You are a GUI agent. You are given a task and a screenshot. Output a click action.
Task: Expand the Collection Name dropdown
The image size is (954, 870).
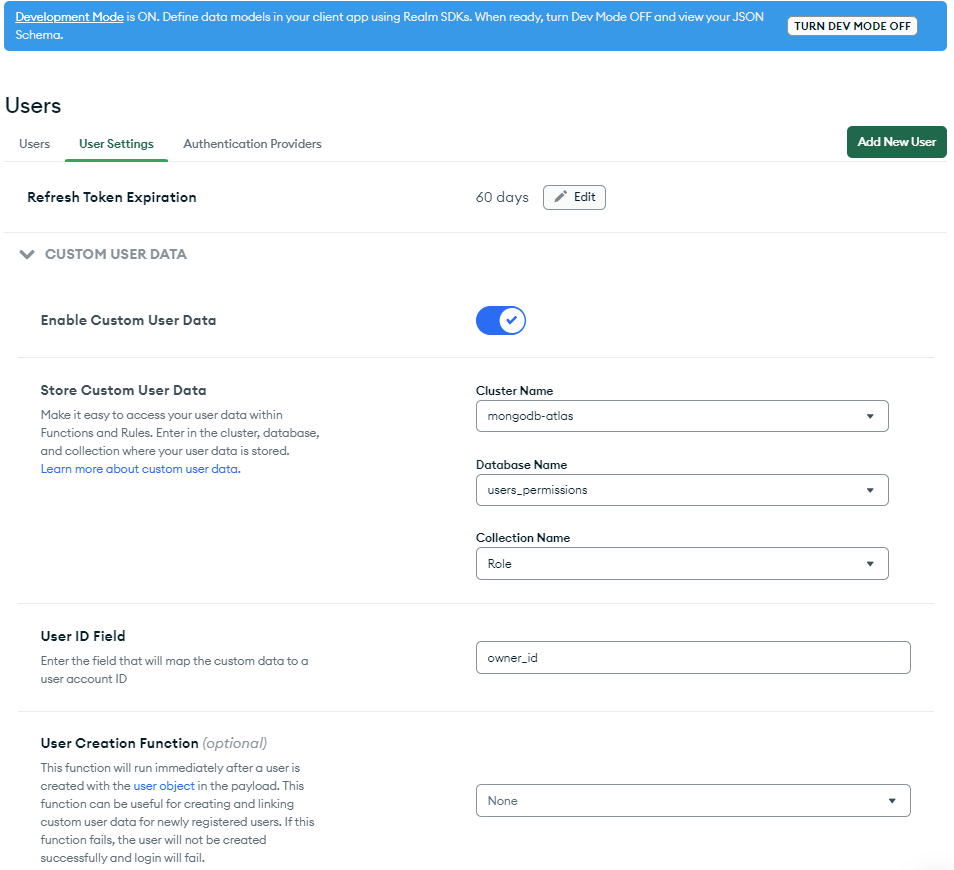click(x=681, y=564)
